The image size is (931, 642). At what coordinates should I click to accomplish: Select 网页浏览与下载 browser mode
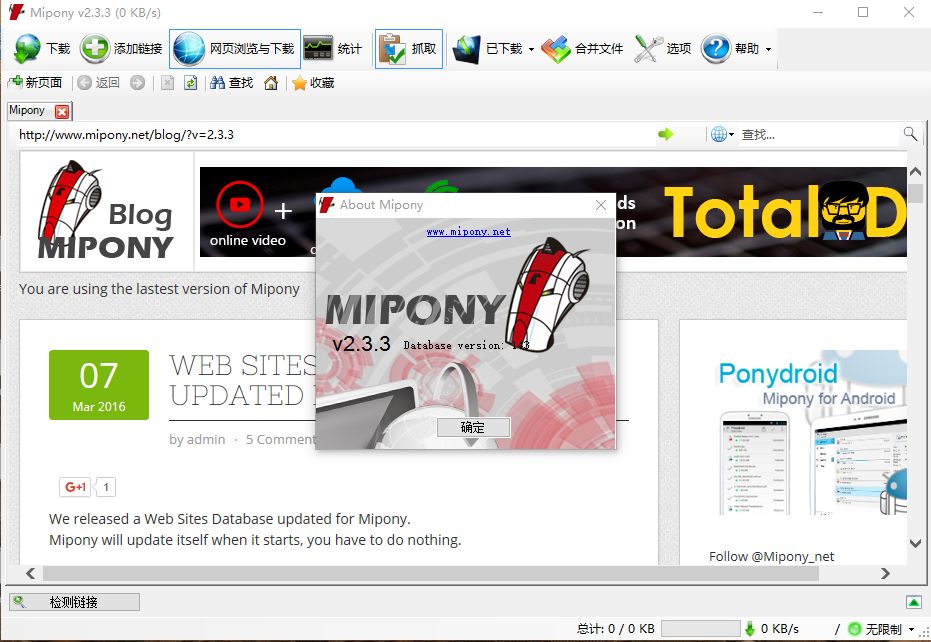235,49
